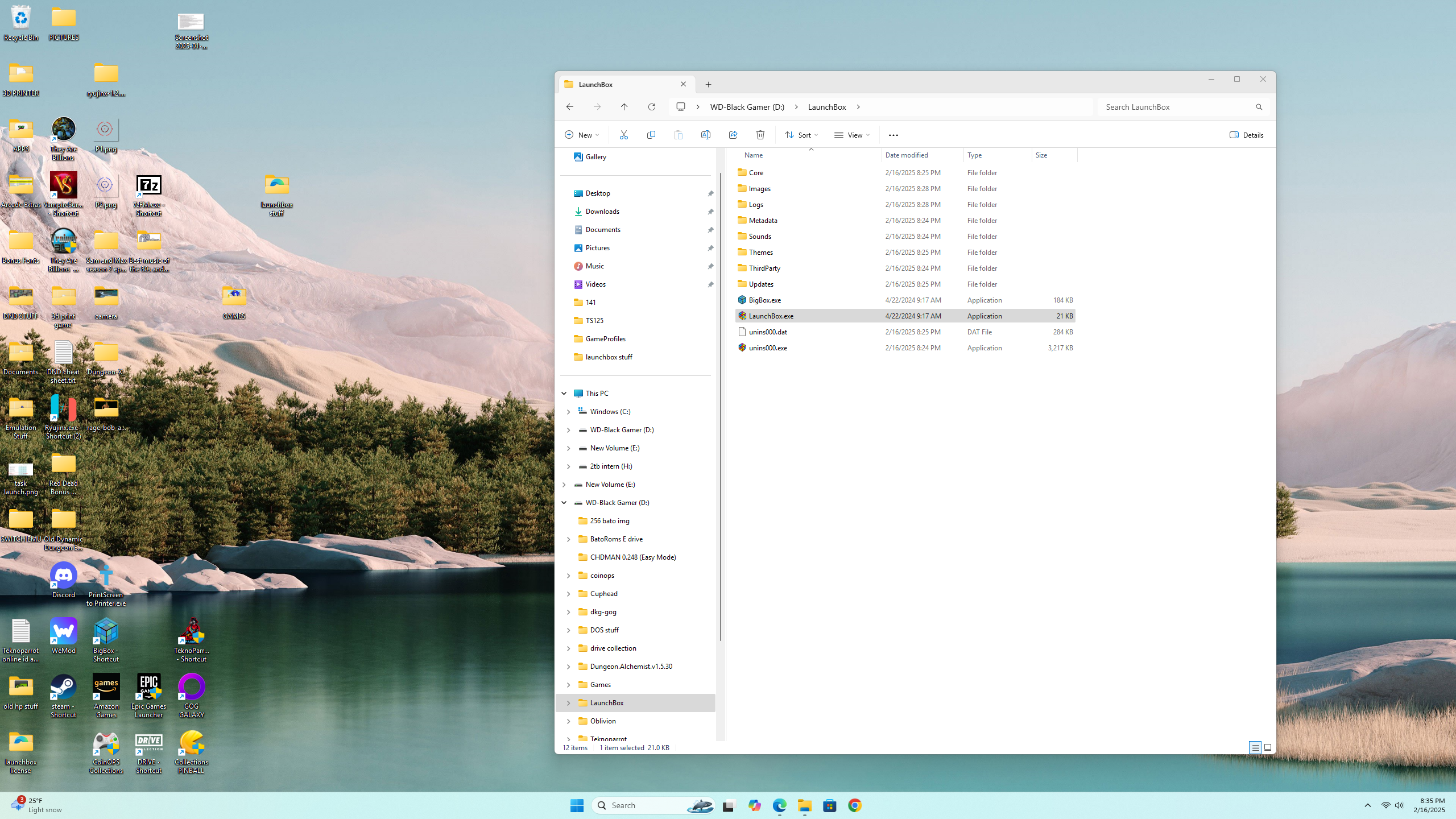Open pinned Music folder
Screen dimensions: 1456x819
pos(594,266)
